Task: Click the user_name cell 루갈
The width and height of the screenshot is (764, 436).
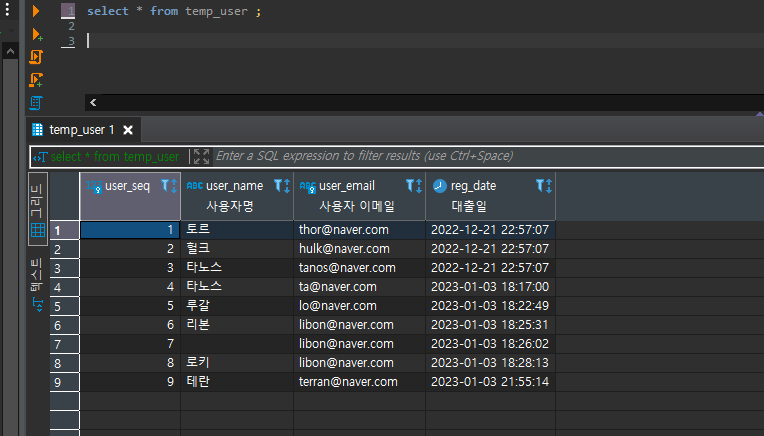Action: 237,305
